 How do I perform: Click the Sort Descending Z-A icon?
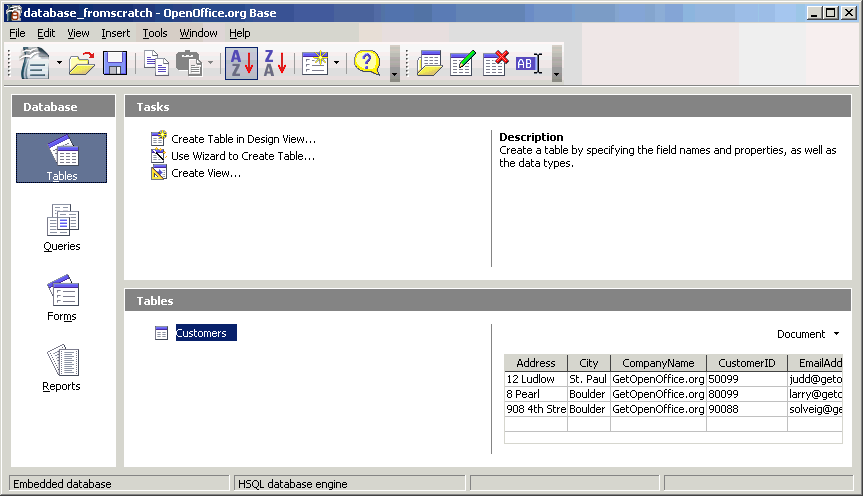[x=275, y=63]
